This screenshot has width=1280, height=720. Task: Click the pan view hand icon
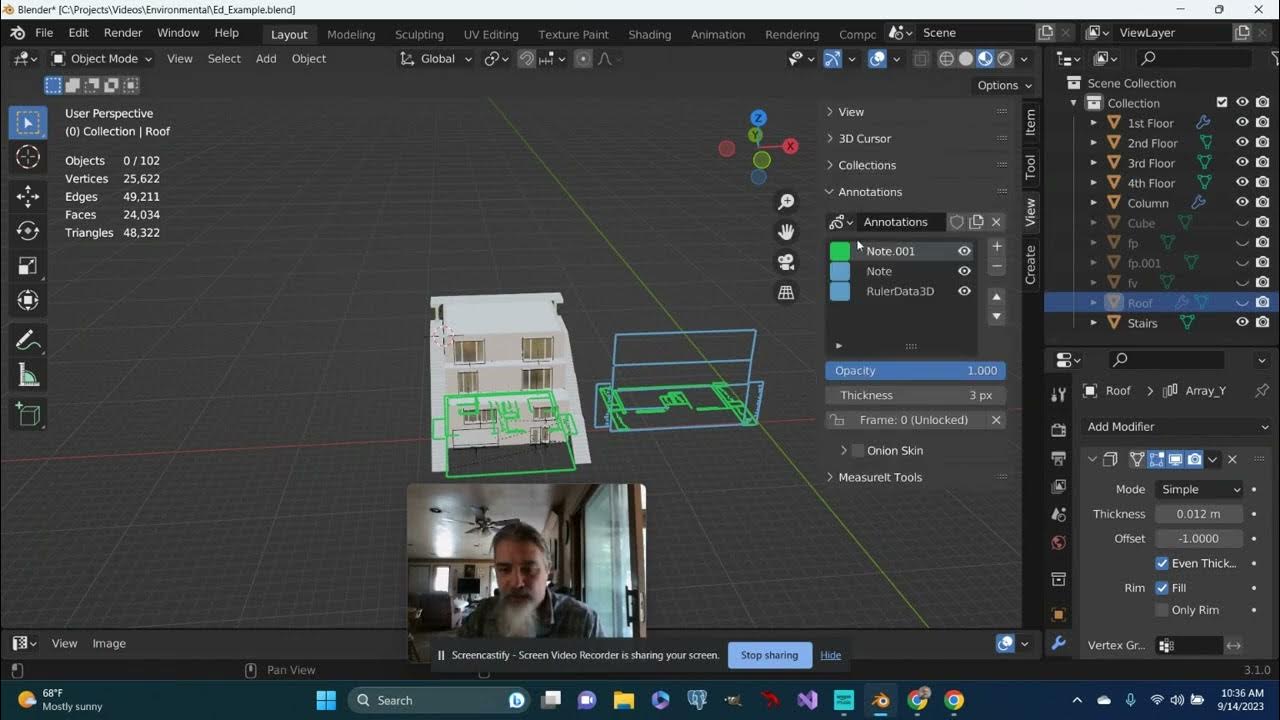click(x=786, y=232)
